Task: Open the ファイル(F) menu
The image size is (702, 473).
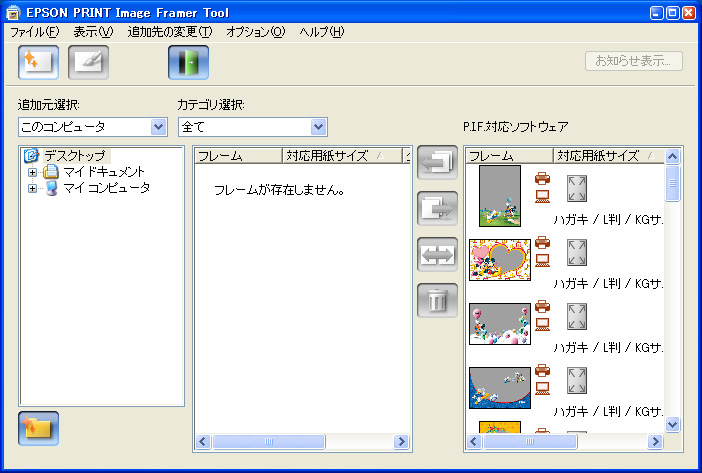Action: tap(34, 32)
